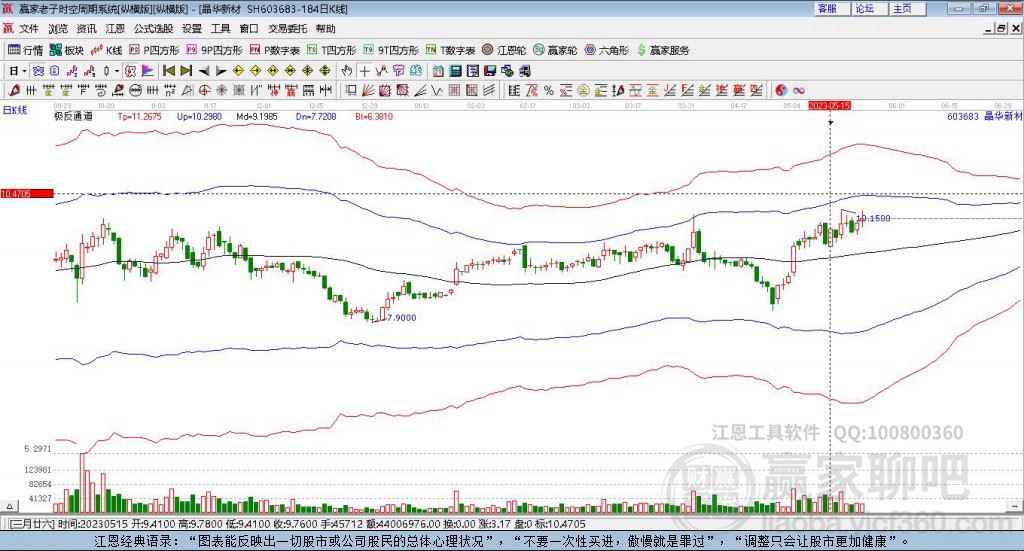
Task: Open the 设置 menu
Action: pyautogui.click(x=192, y=29)
